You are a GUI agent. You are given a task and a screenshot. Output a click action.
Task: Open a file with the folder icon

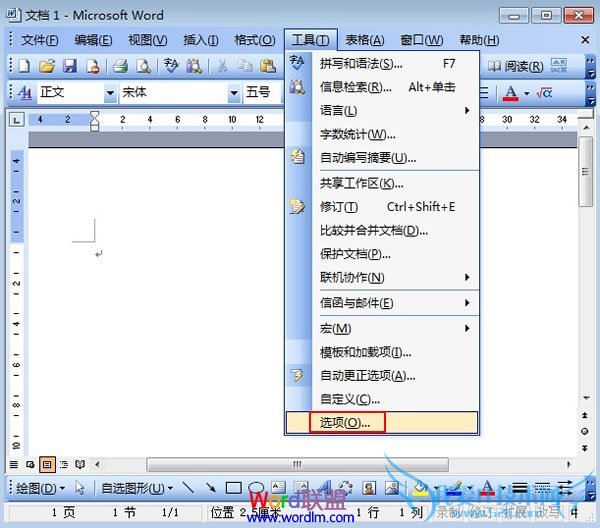pos(47,66)
